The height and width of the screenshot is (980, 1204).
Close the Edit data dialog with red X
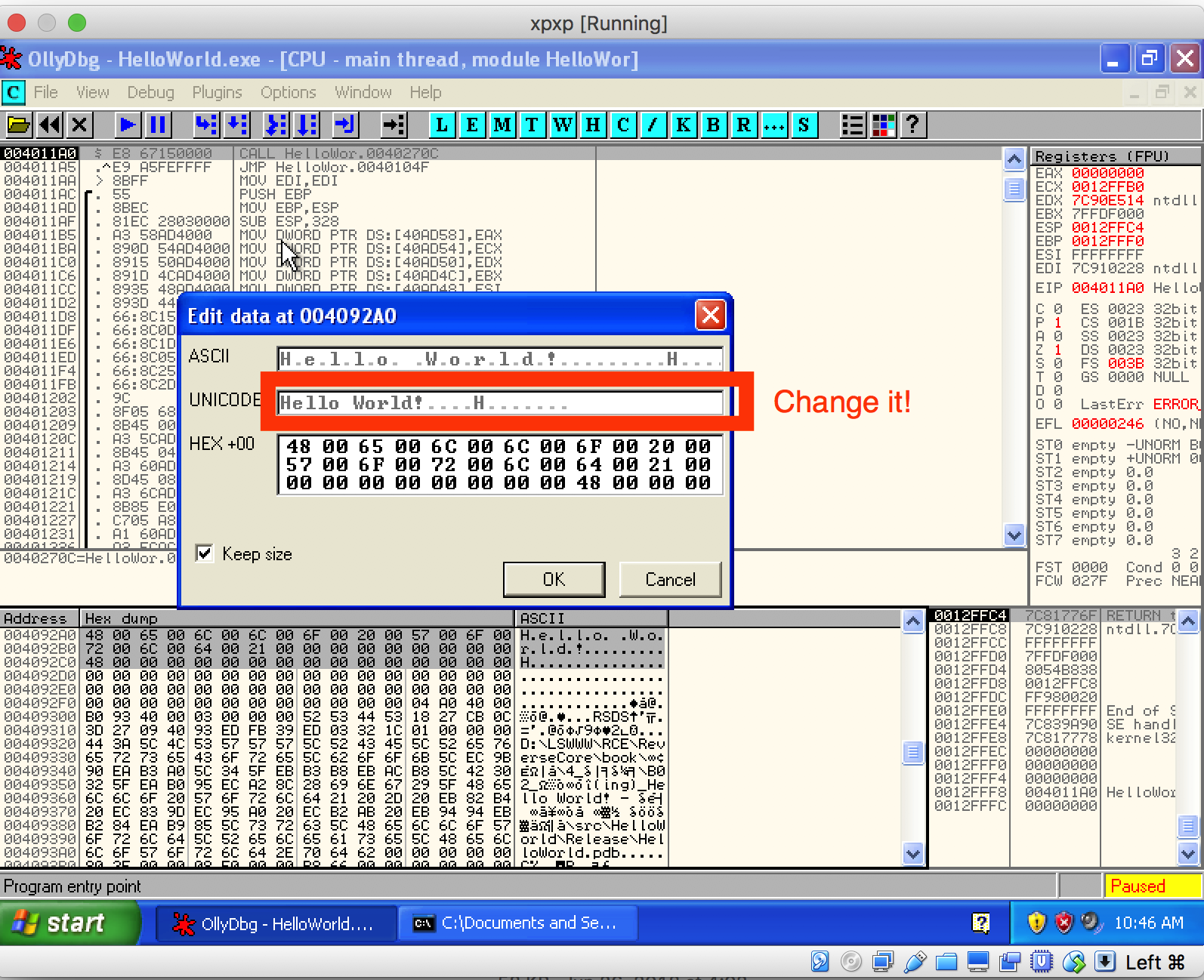pos(710,315)
